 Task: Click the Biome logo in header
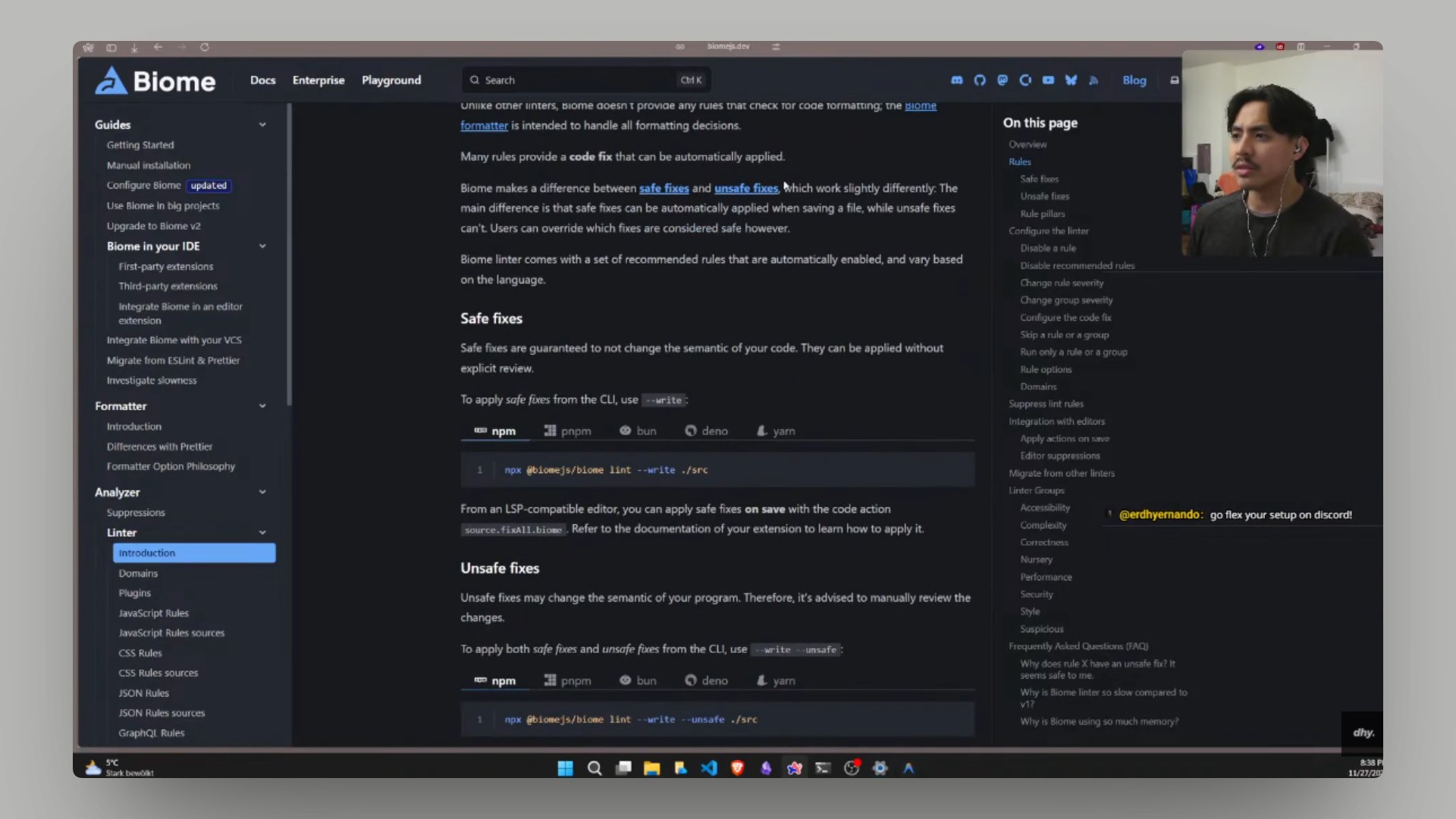pos(155,80)
